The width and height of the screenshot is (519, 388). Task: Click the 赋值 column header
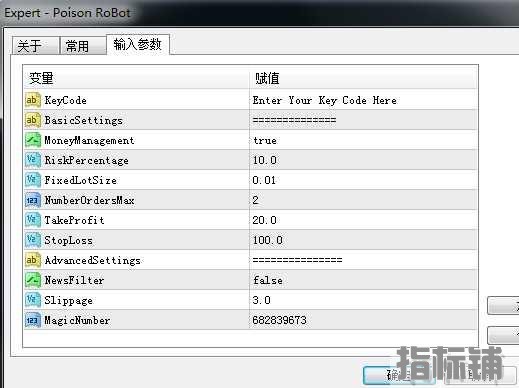(x=363, y=78)
